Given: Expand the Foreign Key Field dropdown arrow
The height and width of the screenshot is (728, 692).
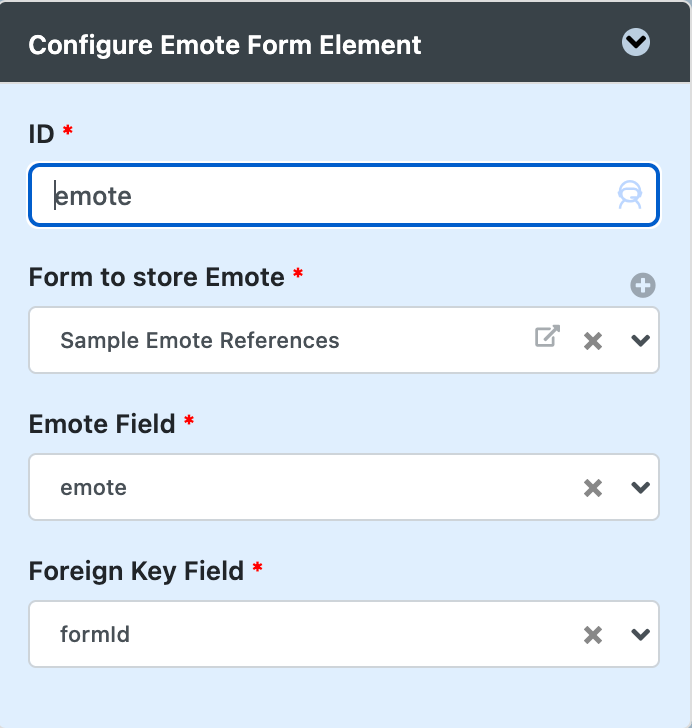Looking at the screenshot, I should pyautogui.click(x=640, y=634).
